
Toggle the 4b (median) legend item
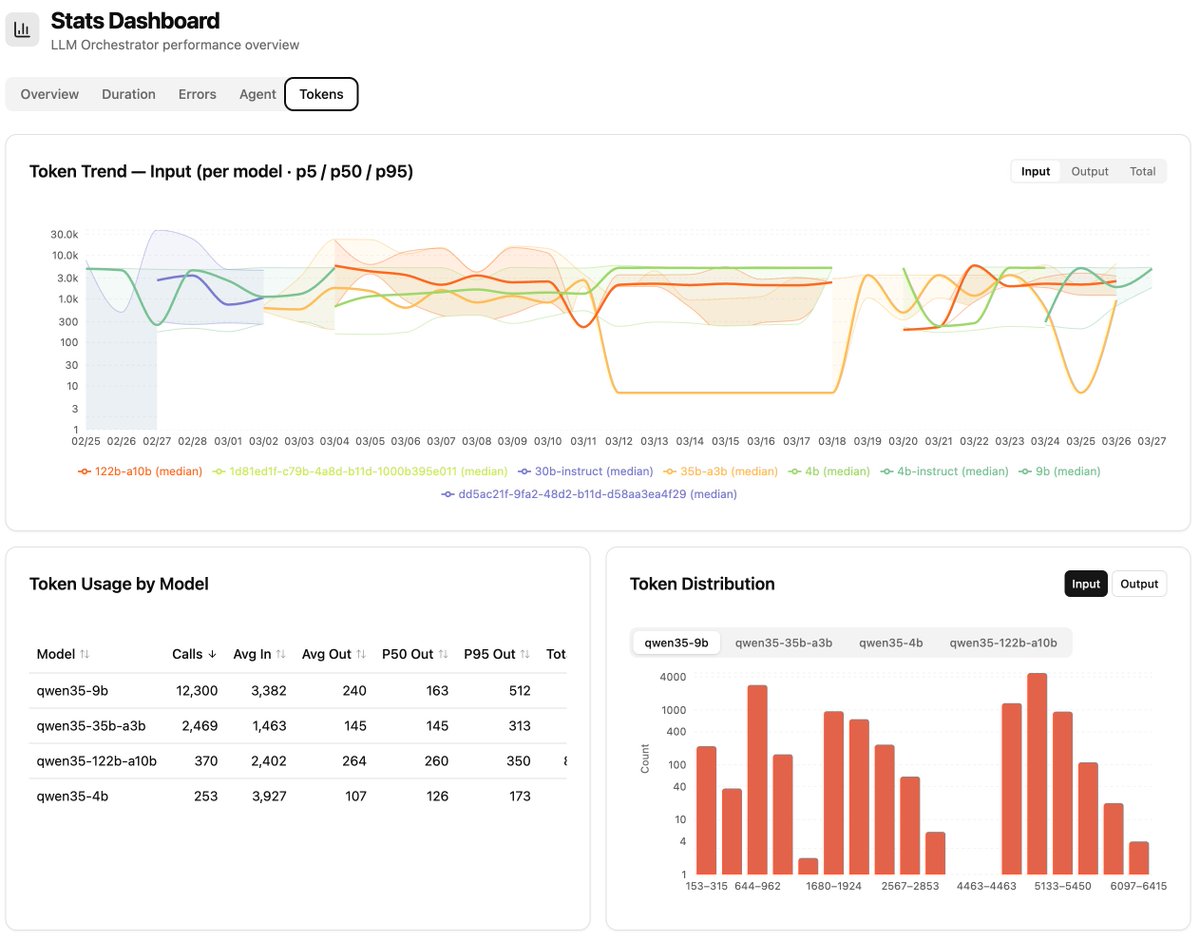click(x=829, y=471)
